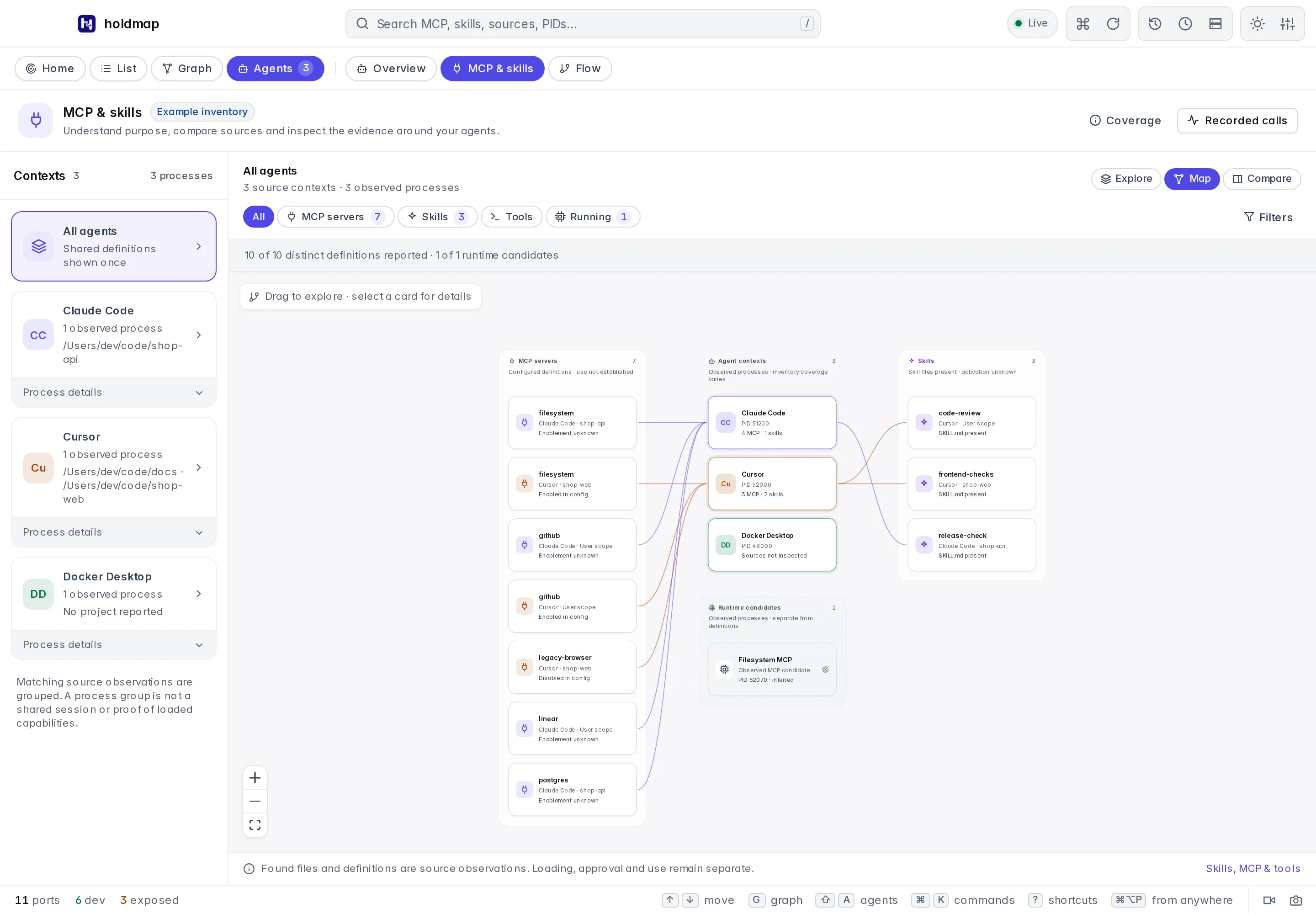This screenshot has width=1316, height=914.
Task: Open the command palette icon
Action: coord(1083,23)
